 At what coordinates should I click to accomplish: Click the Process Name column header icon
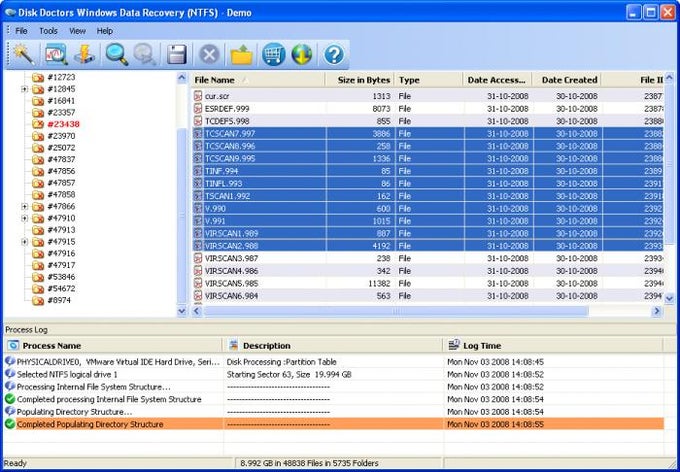[x=13, y=345]
